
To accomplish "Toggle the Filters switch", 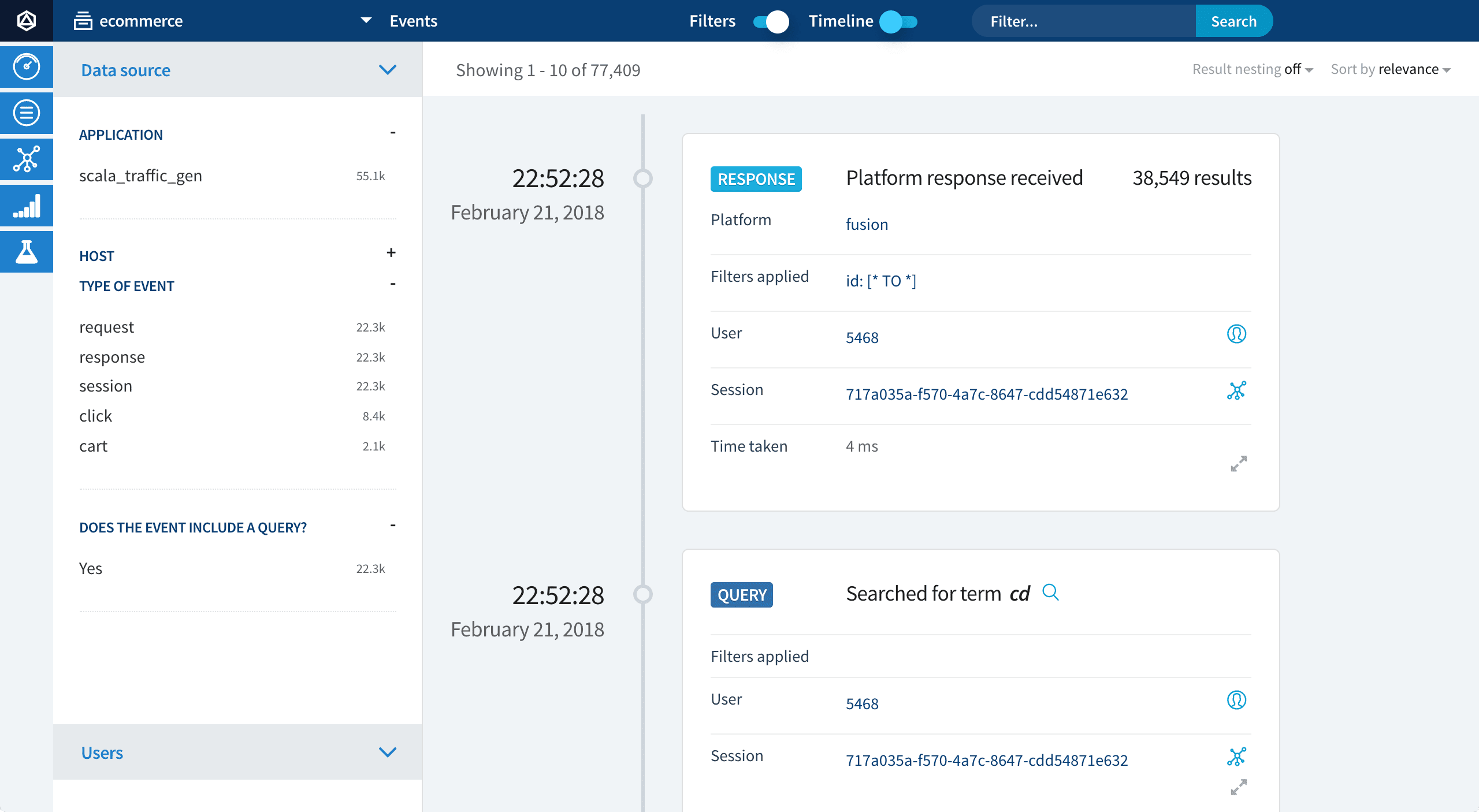I will 771,21.
